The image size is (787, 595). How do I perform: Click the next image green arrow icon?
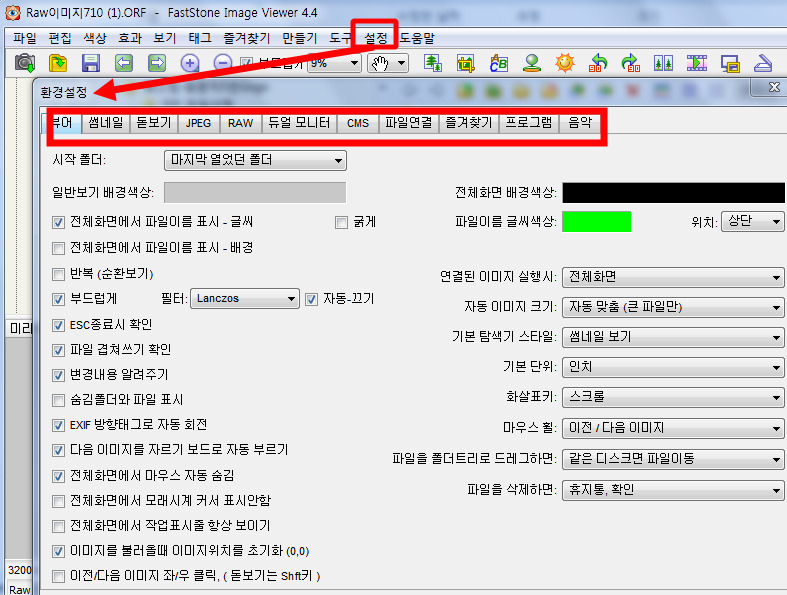click(x=157, y=63)
